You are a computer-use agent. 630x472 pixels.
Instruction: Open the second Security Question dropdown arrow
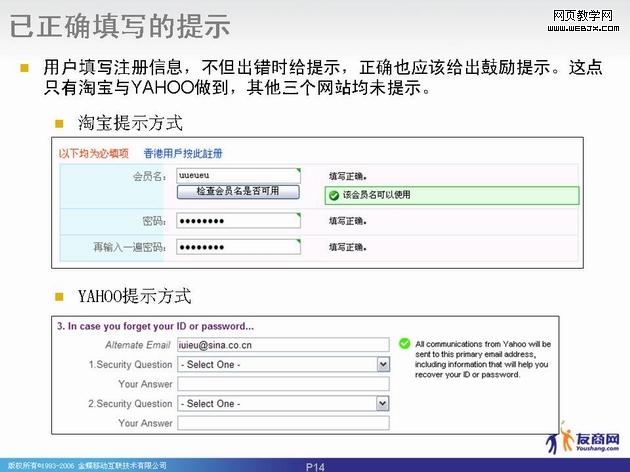[382, 403]
